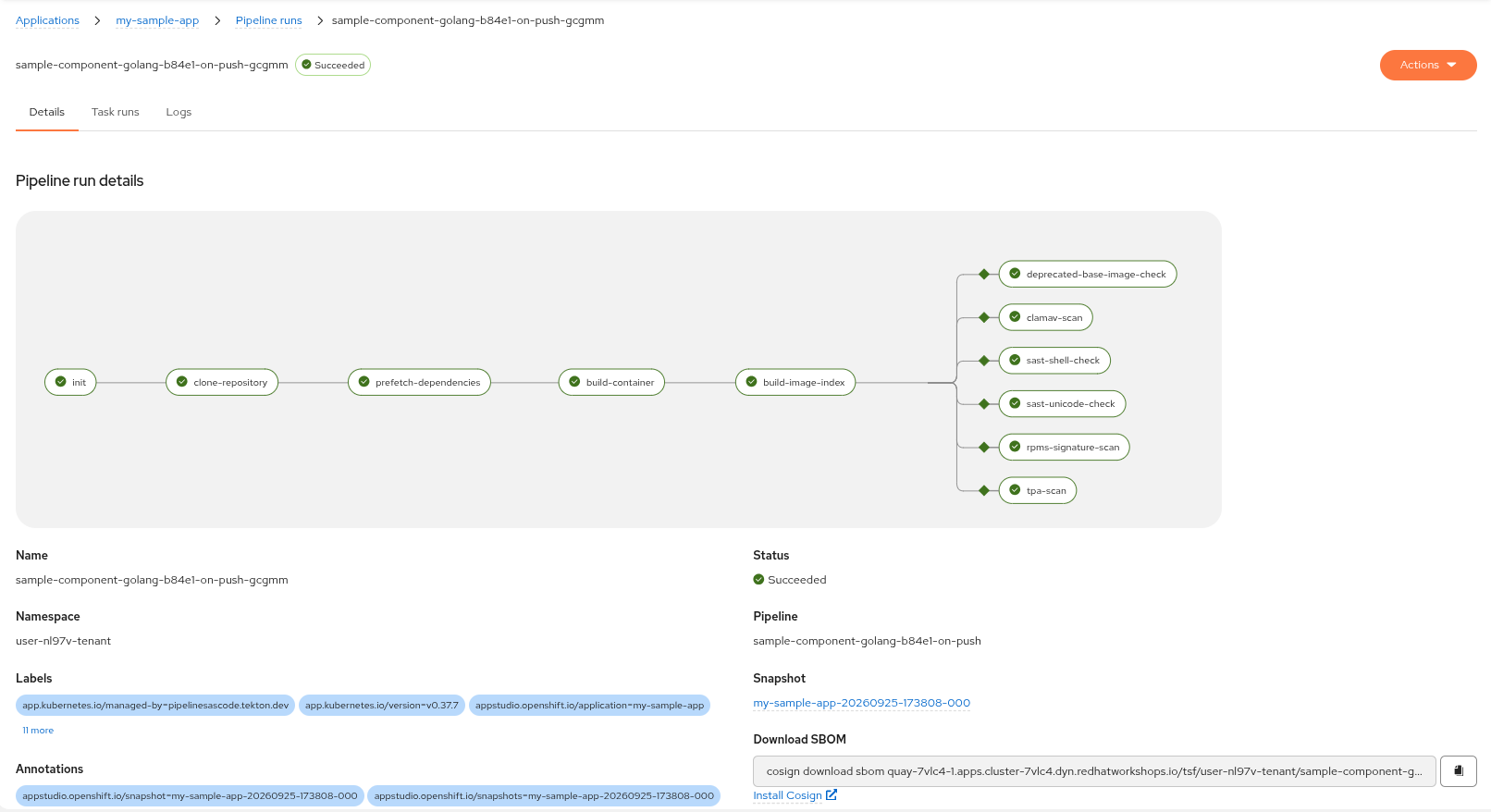Viewport: 1491px width, 812px height.
Task: Open the prefetch-dependencies task node
Action: click(419, 382)
